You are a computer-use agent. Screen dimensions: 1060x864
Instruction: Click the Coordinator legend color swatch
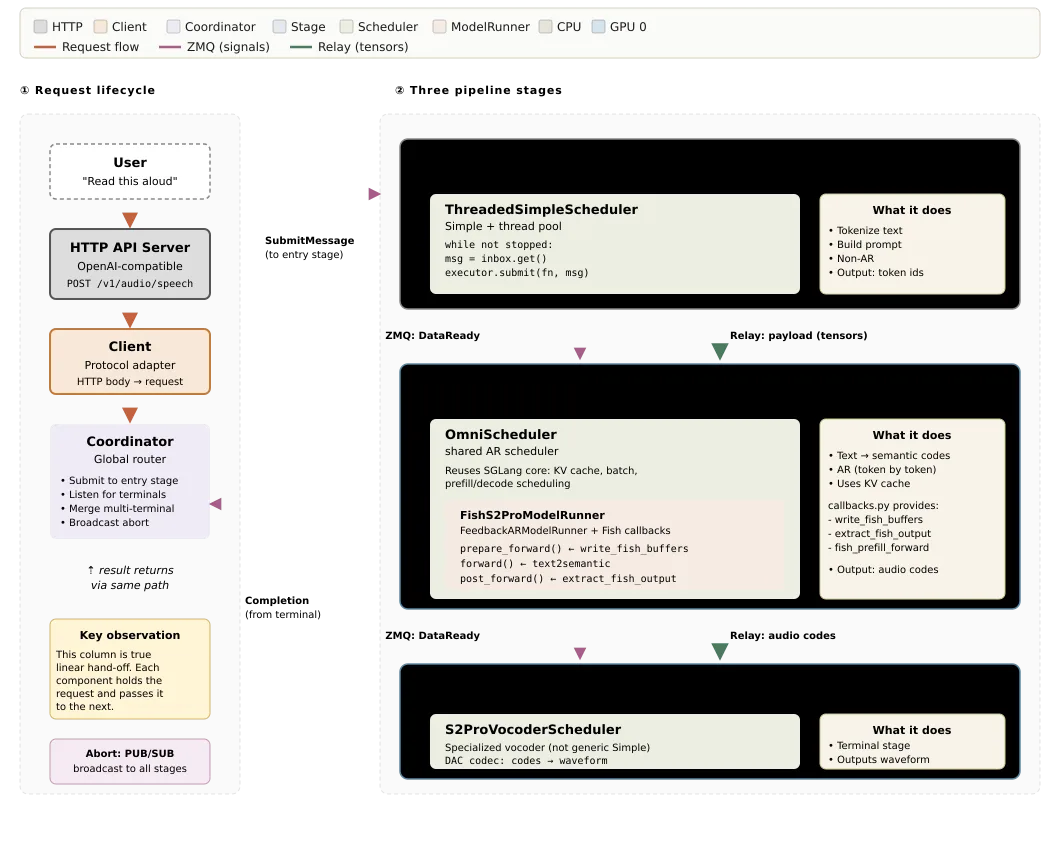(x=174, y=26)
